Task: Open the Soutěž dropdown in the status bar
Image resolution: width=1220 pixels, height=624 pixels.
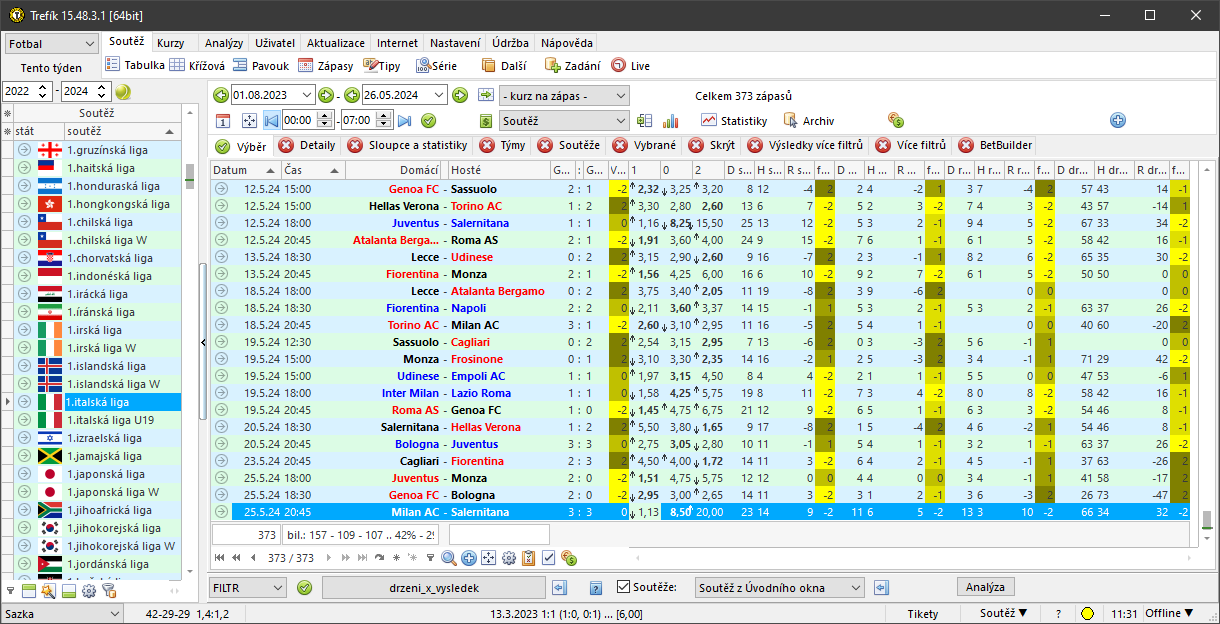Action: tap(1003, 614)
